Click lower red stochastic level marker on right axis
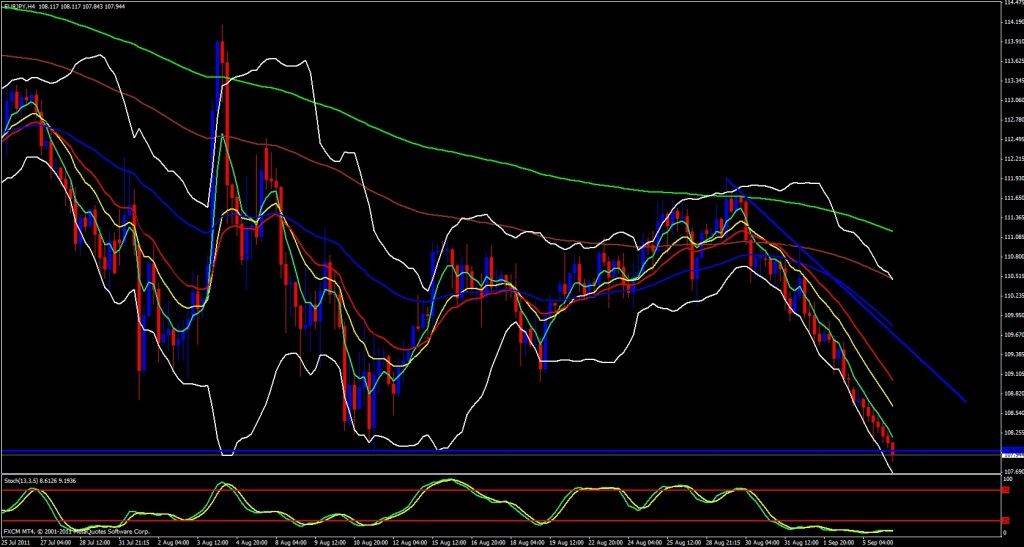 coord(1005,521)
